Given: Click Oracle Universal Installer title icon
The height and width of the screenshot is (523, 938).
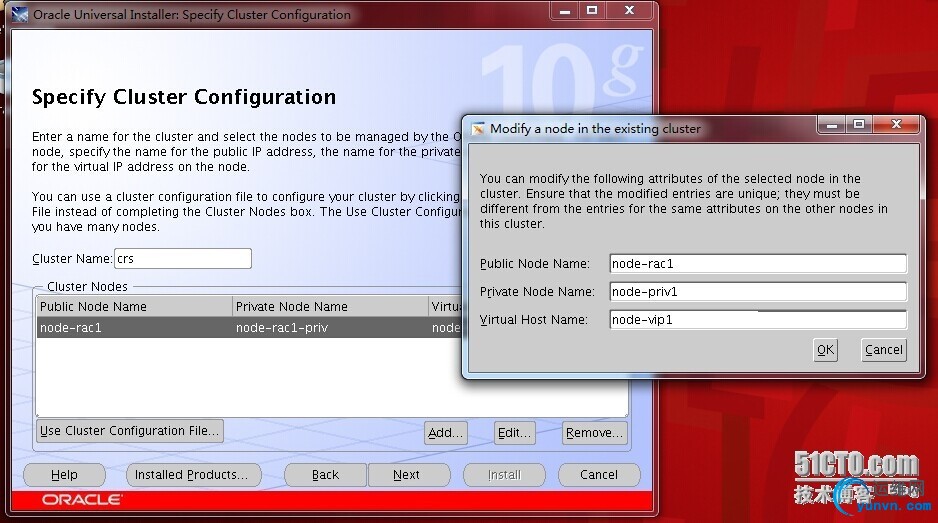Looking at the screenshot, I should click(20, 14).
